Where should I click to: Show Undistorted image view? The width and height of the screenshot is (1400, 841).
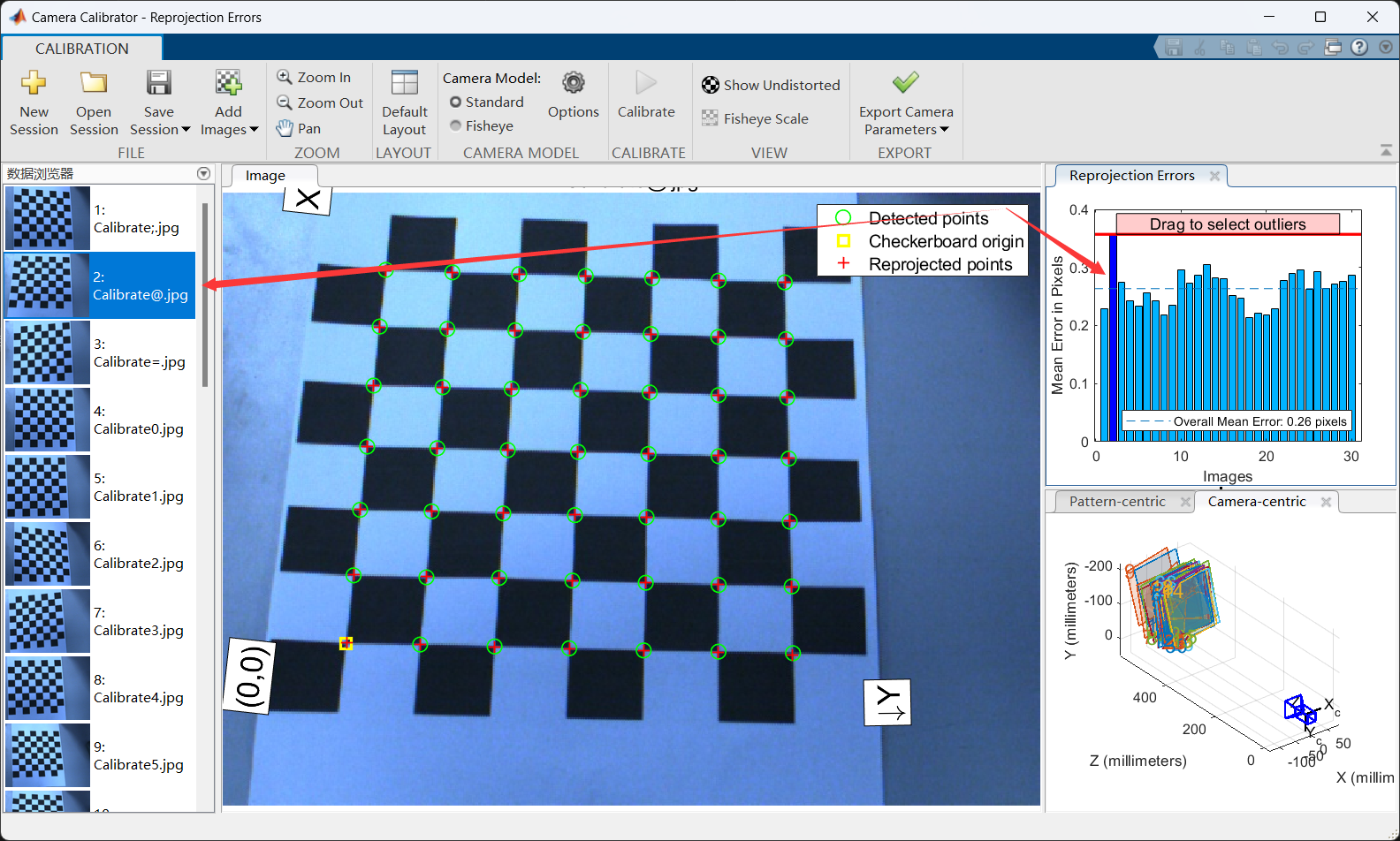[x=771, y=85]
